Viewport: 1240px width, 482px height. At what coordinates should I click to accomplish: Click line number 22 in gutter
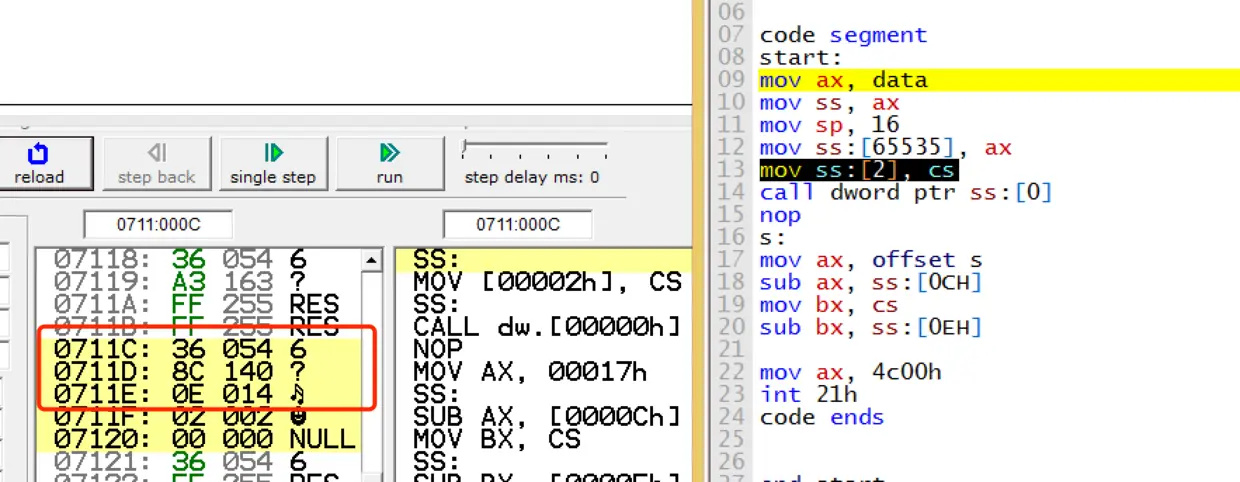[x=732, y=372]
